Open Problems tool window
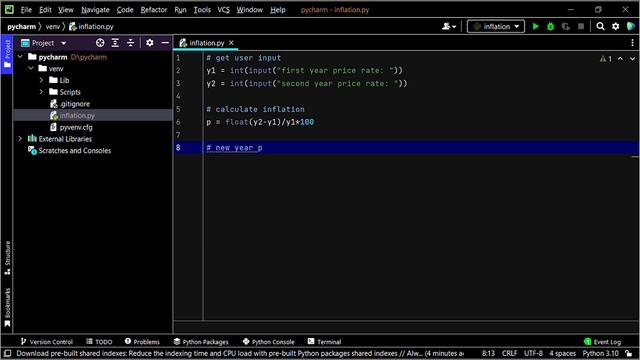Viewport: 640px width, 360px height. (x=142, y=342)
